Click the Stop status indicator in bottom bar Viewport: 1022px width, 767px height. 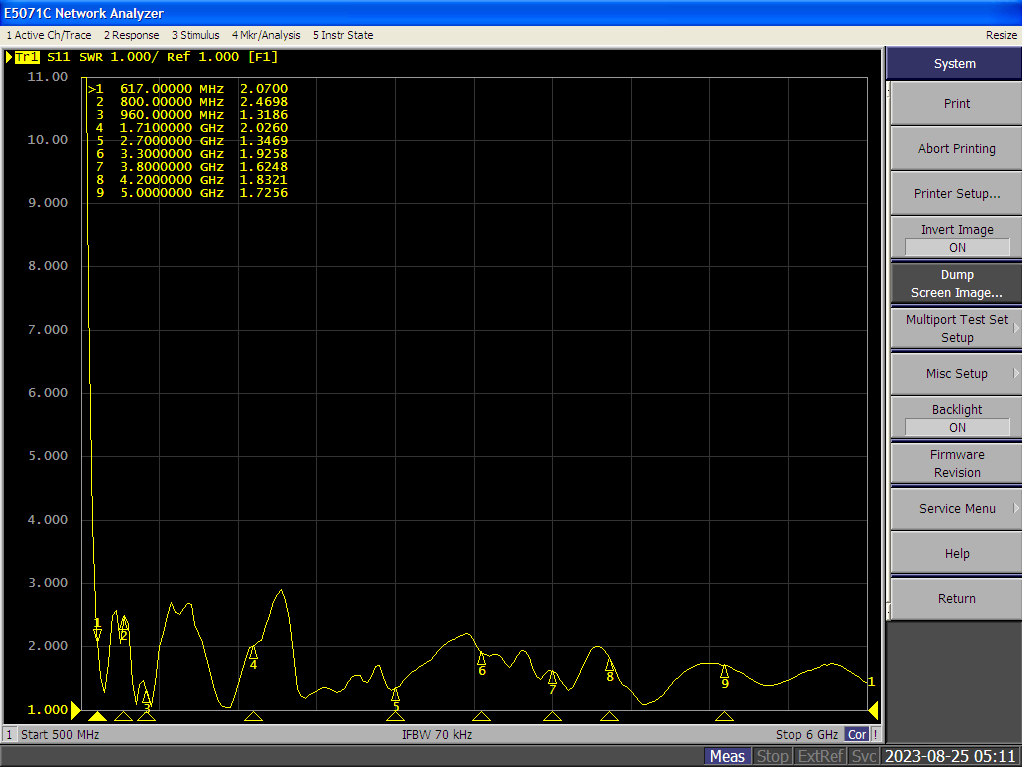point(772,756)
